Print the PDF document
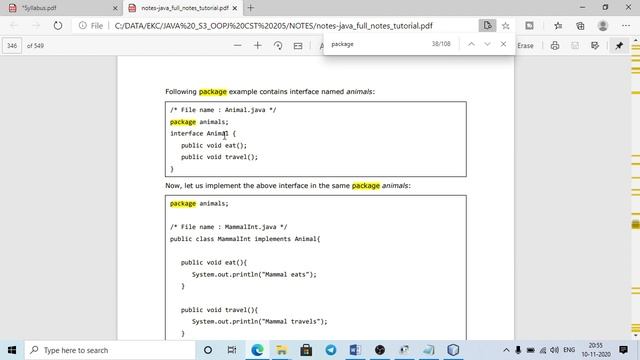Image resolution: width=640 pixels, height=360 pixels. [x=554, y=46]
